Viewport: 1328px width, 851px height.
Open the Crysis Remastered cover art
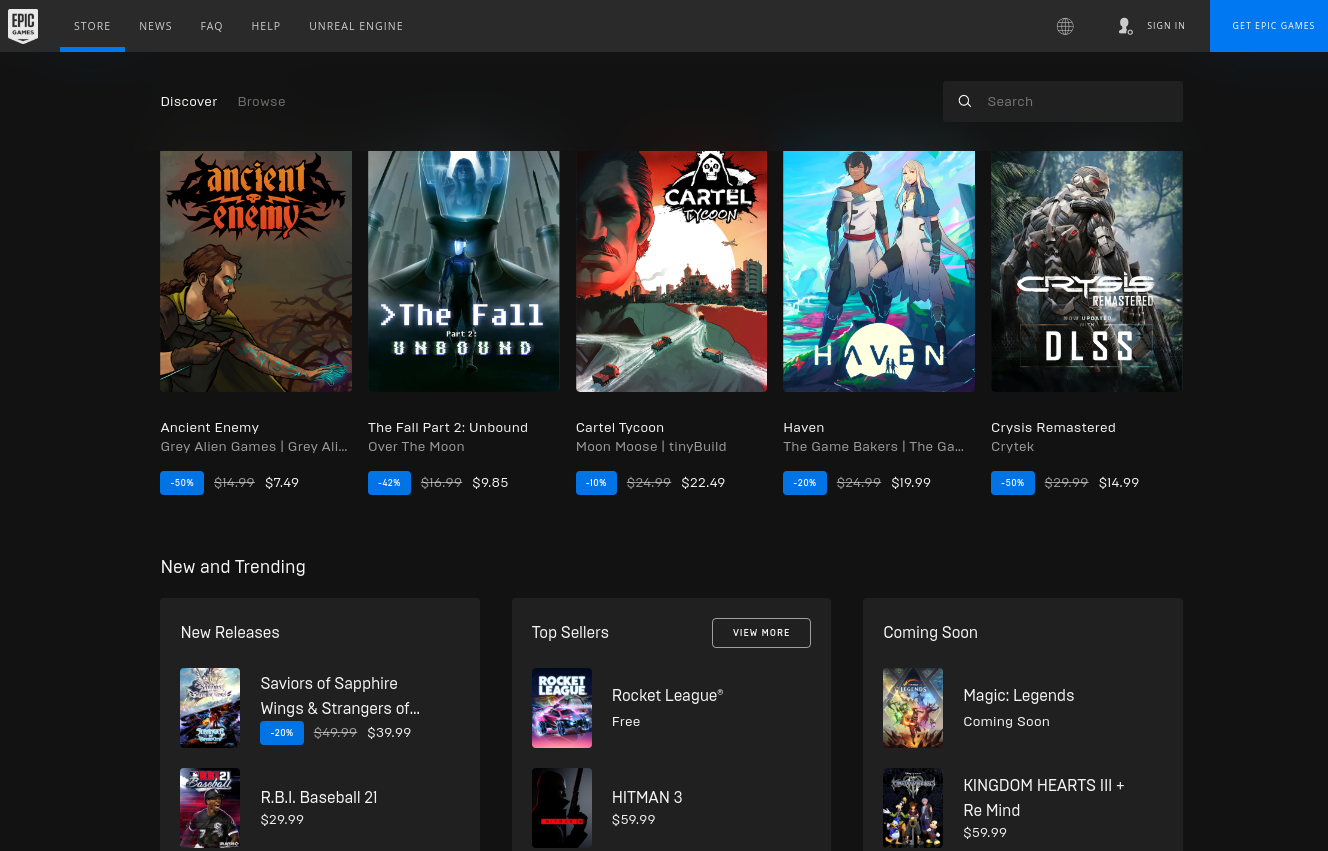pyautogui.click(x=1087, y=271)
